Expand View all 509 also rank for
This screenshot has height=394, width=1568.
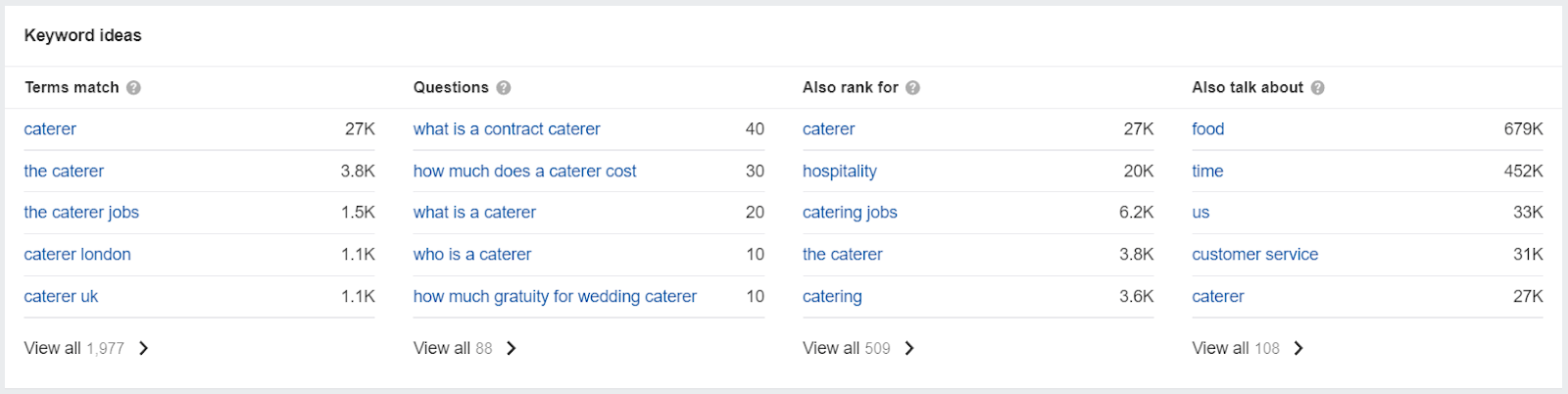pyautogui.click(x=858, y=348)
